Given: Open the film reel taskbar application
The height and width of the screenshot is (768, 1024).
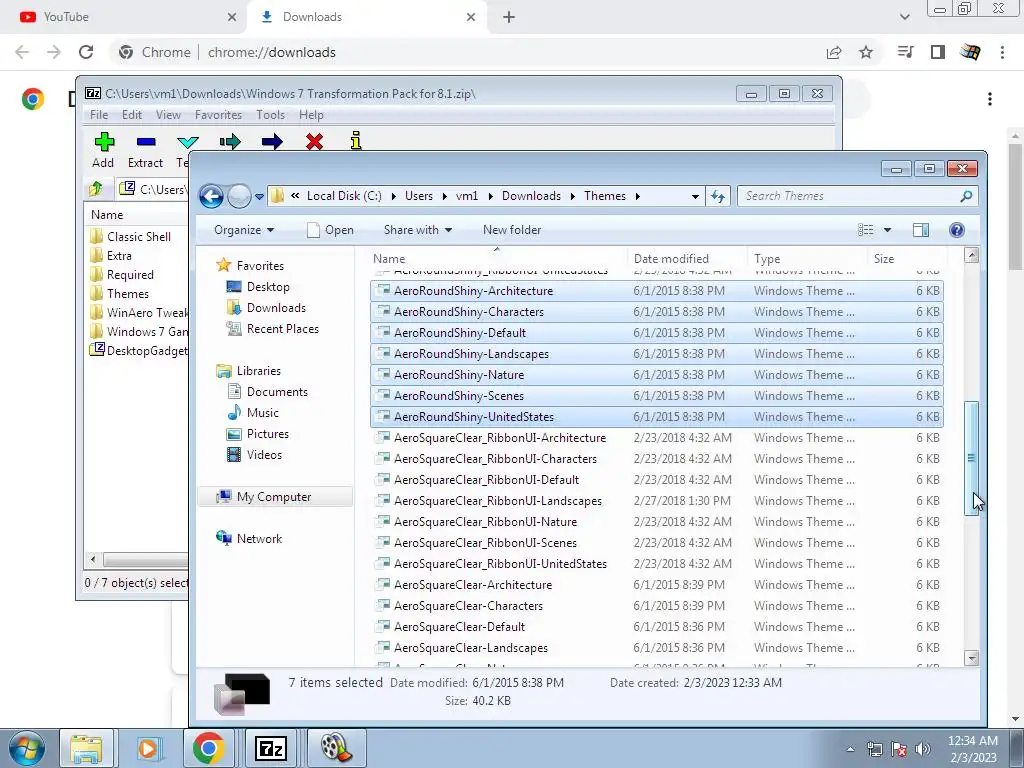Looking at the screenshot, I should click(336, 748).
